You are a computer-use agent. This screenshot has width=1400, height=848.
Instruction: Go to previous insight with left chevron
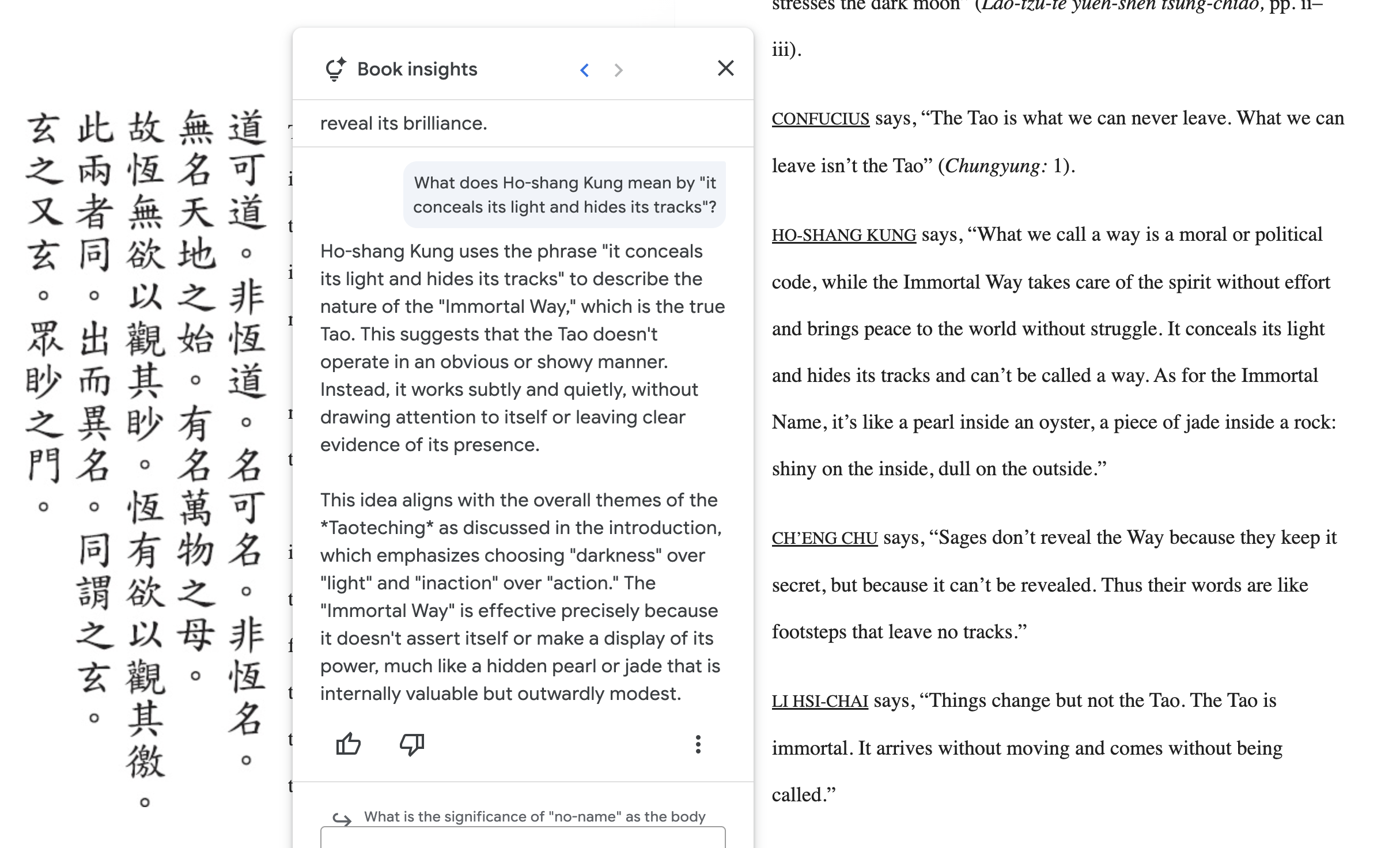[584, 70]
